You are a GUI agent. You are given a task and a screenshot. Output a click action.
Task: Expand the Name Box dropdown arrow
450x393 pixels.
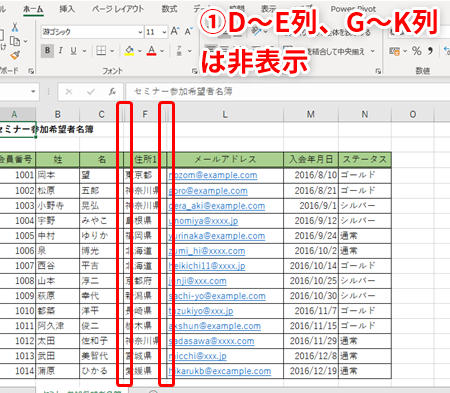coord(33,91)
